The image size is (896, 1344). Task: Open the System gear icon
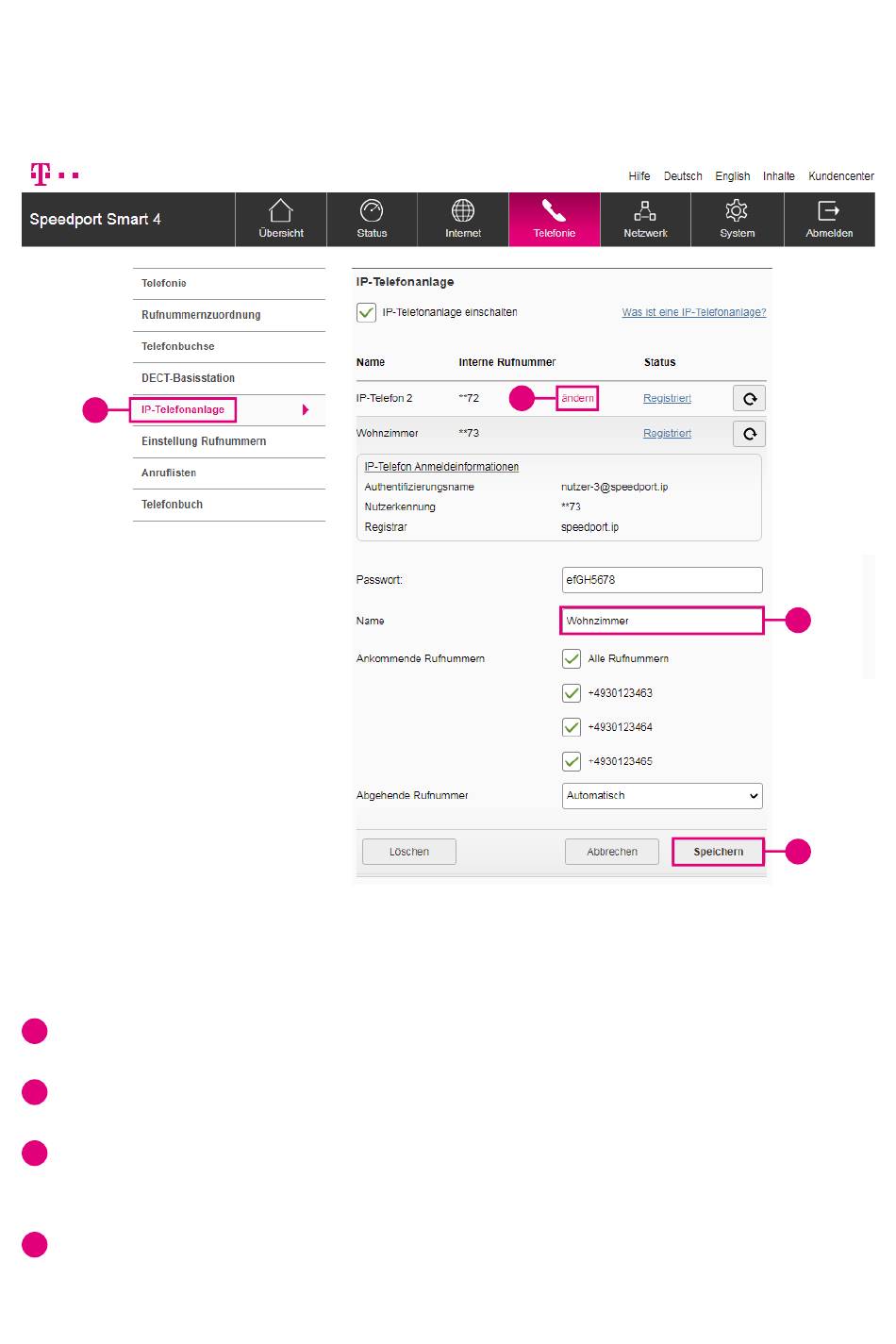[737, 210]
